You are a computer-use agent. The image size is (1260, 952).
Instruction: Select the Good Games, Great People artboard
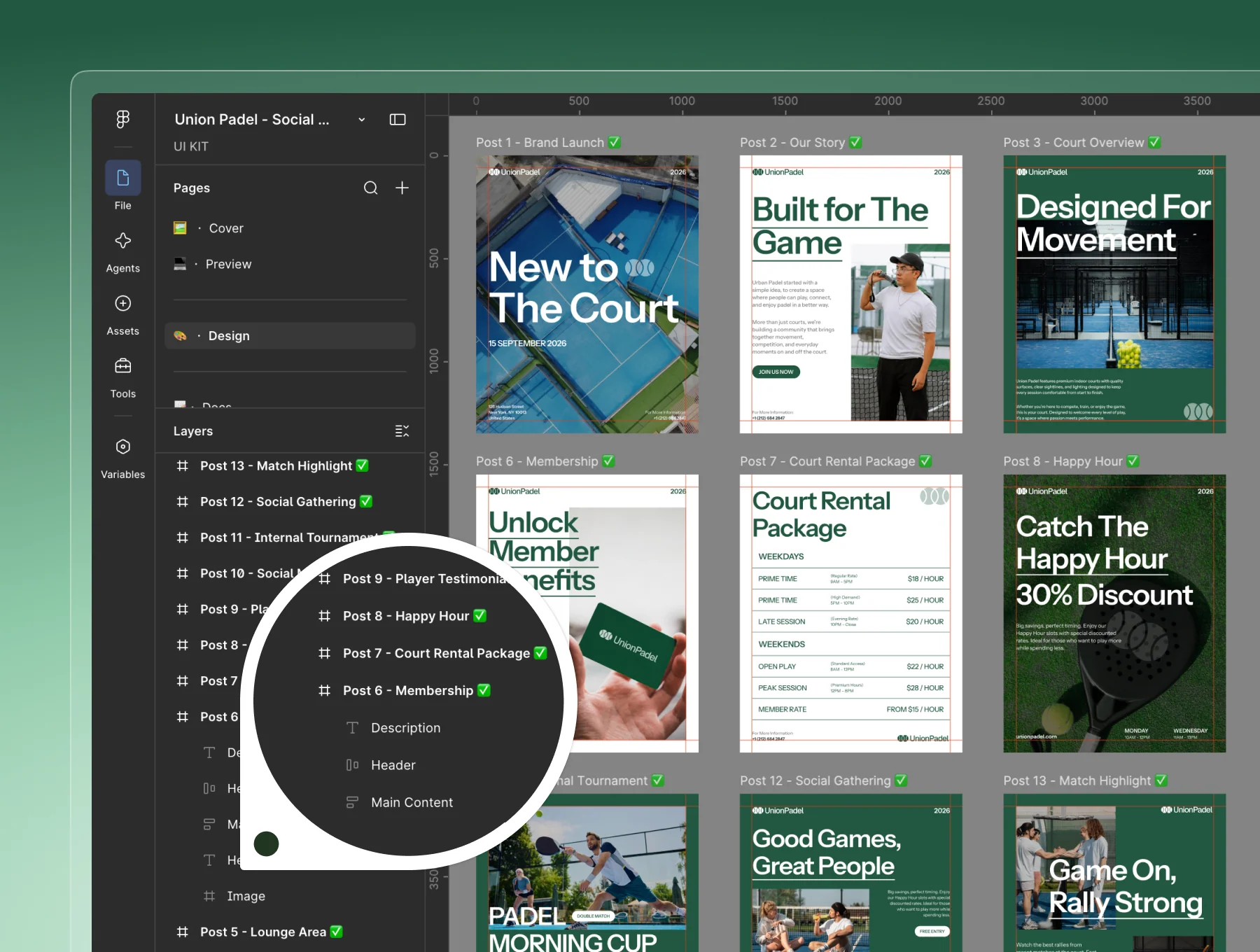click(x=851, y=872)
